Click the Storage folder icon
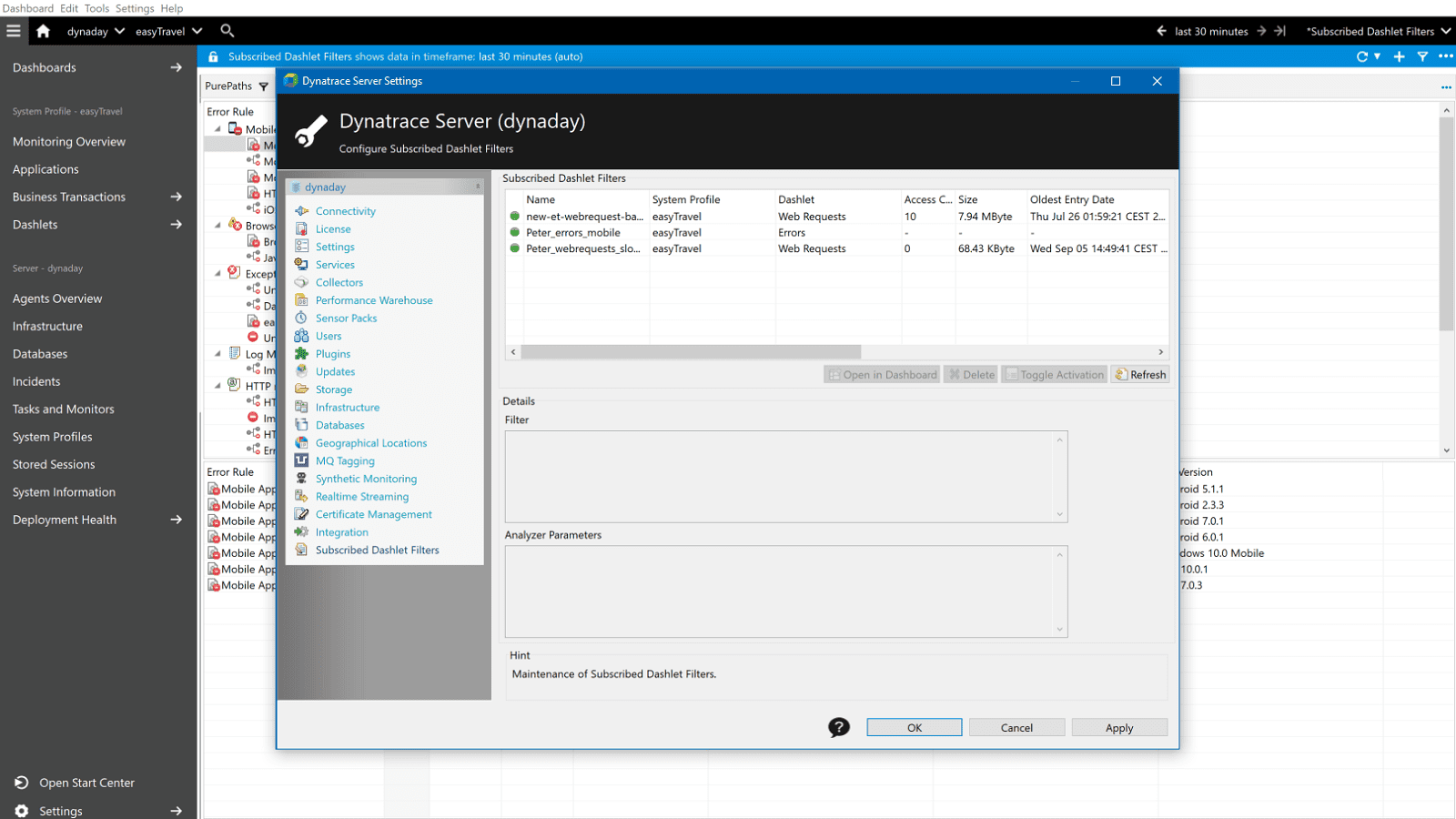 coord(302,389)
